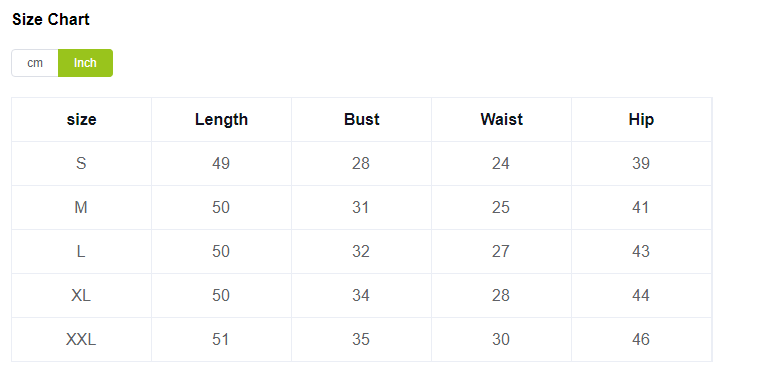
Task: Click the size column header
Action: (81, 120)
